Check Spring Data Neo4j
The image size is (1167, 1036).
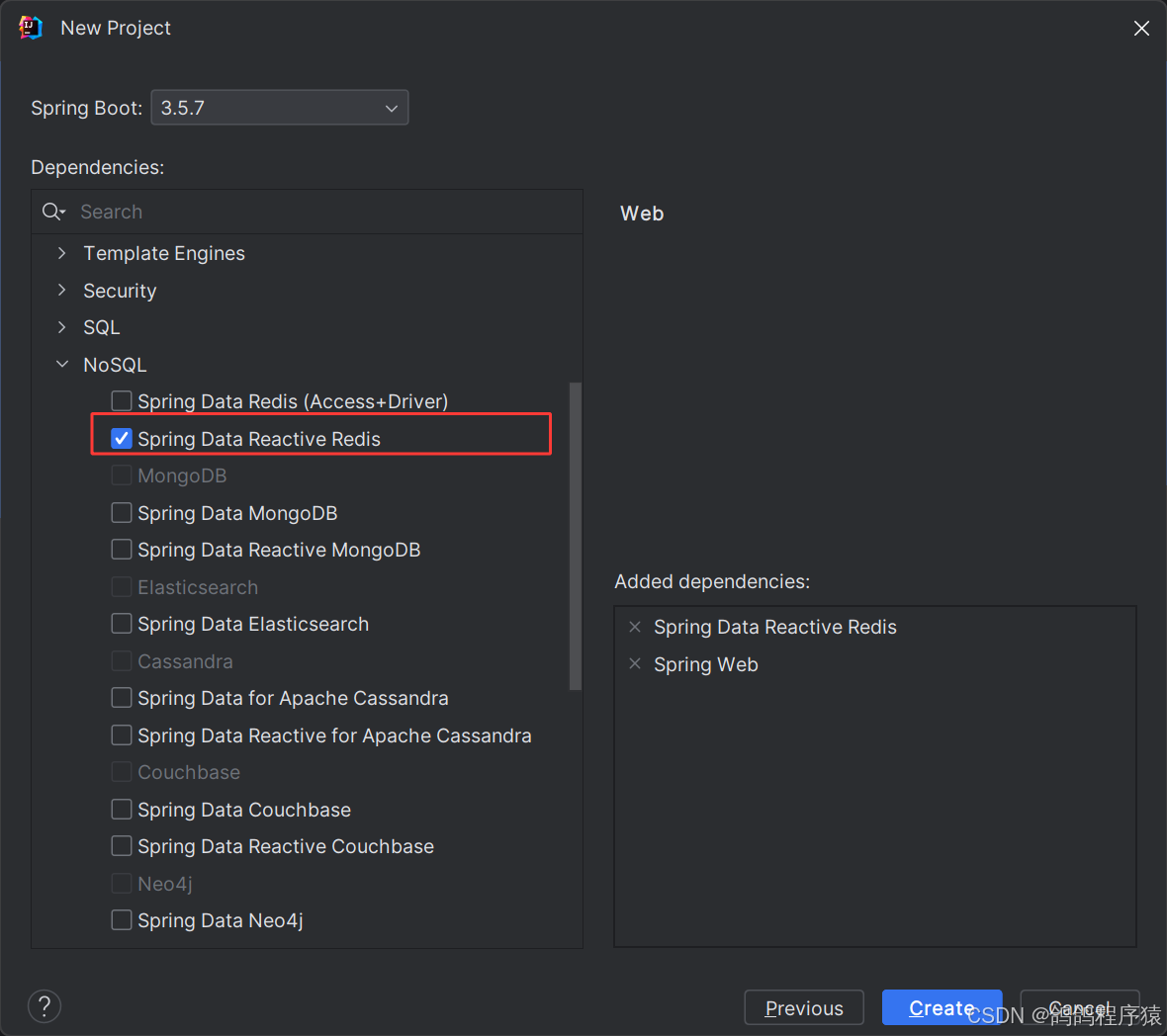[122, 920]
